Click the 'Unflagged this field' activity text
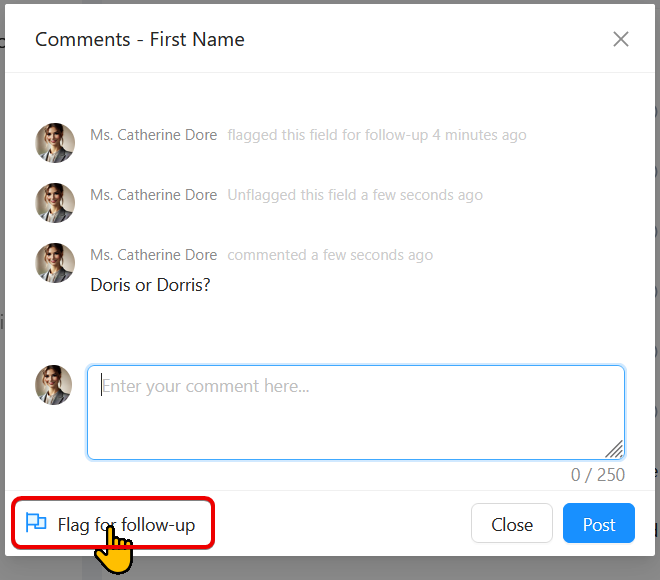660x580 pixels. point(354,195)
